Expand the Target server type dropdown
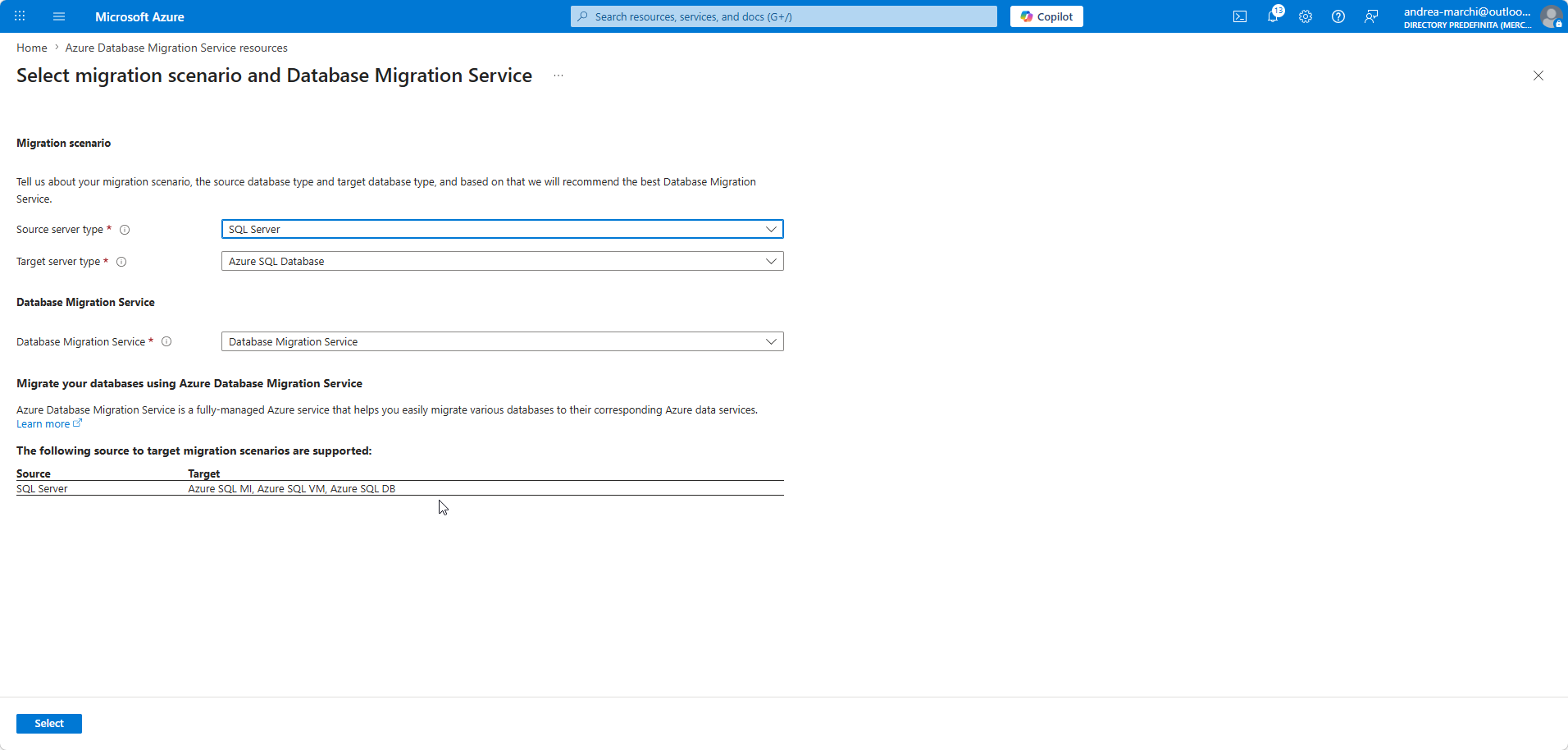 [x=502, y=261]
